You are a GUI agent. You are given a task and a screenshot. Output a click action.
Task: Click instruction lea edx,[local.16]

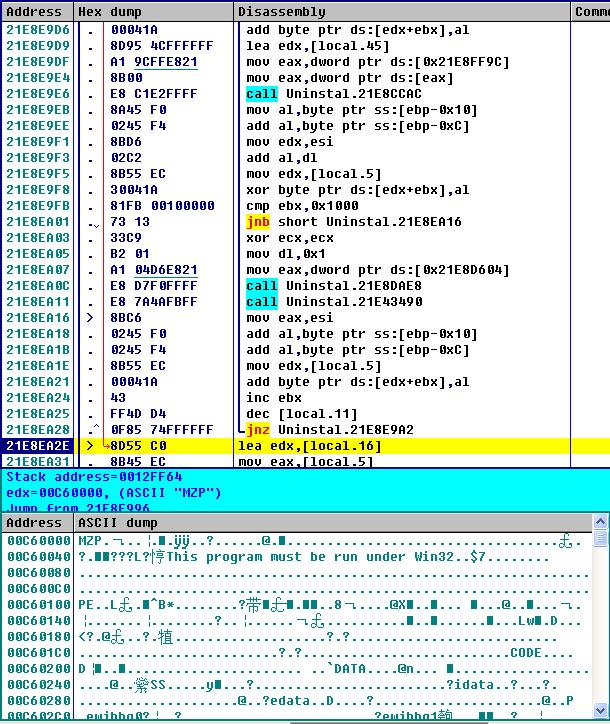[x=309, y=446]
